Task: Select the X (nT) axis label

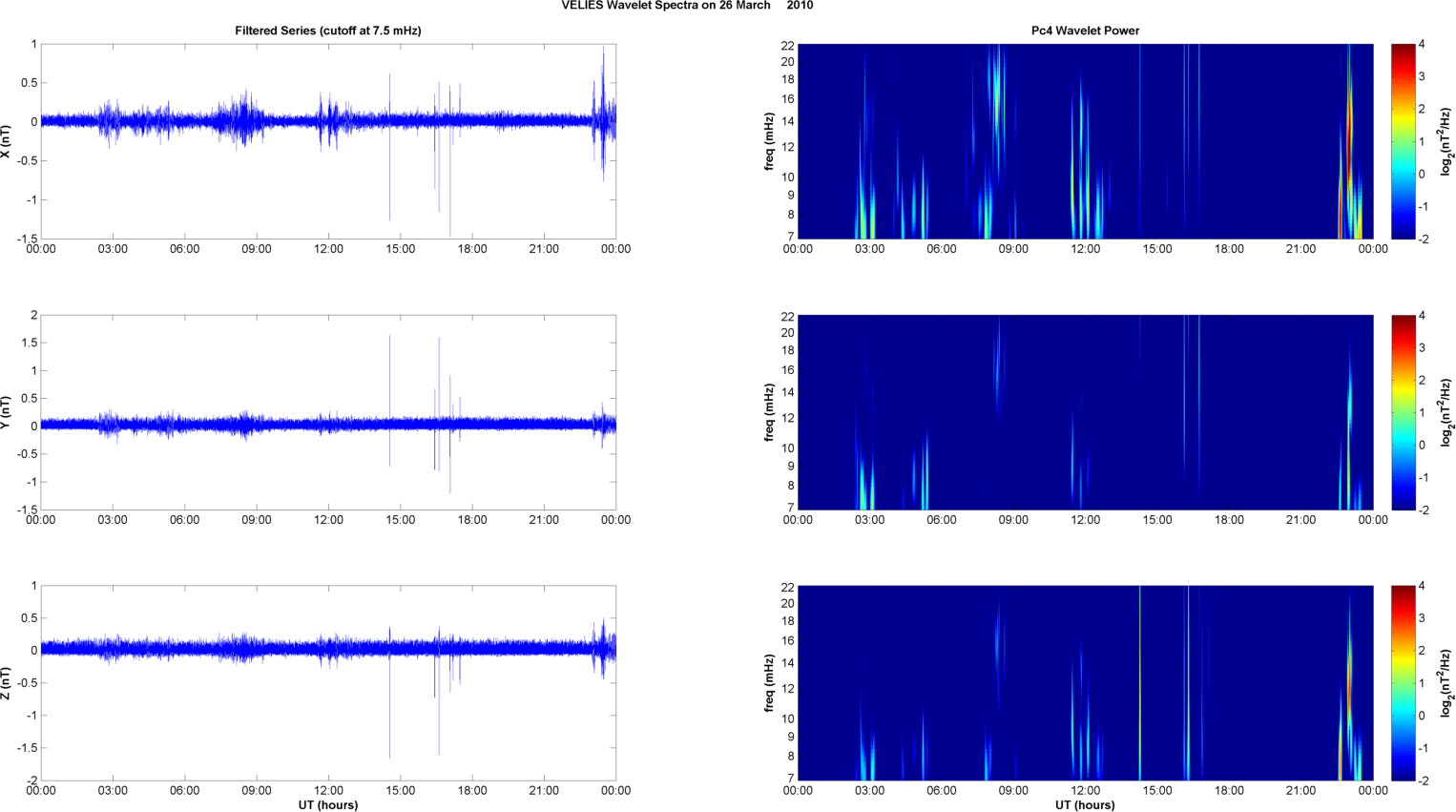Action: pos(6,141)
